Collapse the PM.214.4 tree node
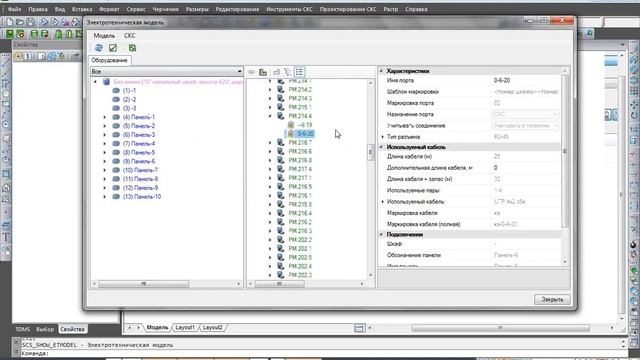640x360 pixels. pos(270,116)
